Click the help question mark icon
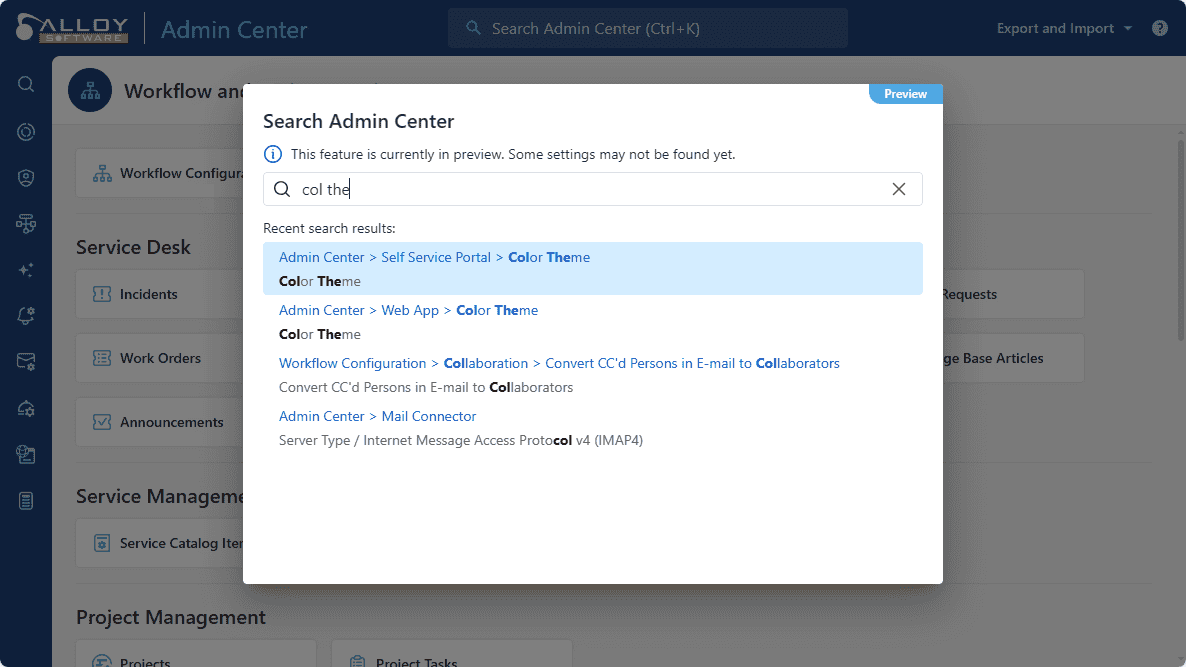Screen dimensions: 1186x667 coord(1160,28)
